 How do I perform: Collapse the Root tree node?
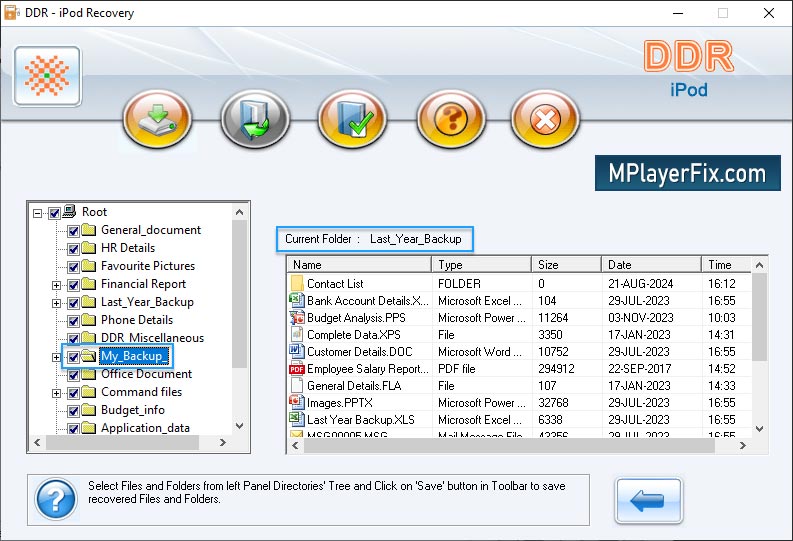[x=37, y=213]
